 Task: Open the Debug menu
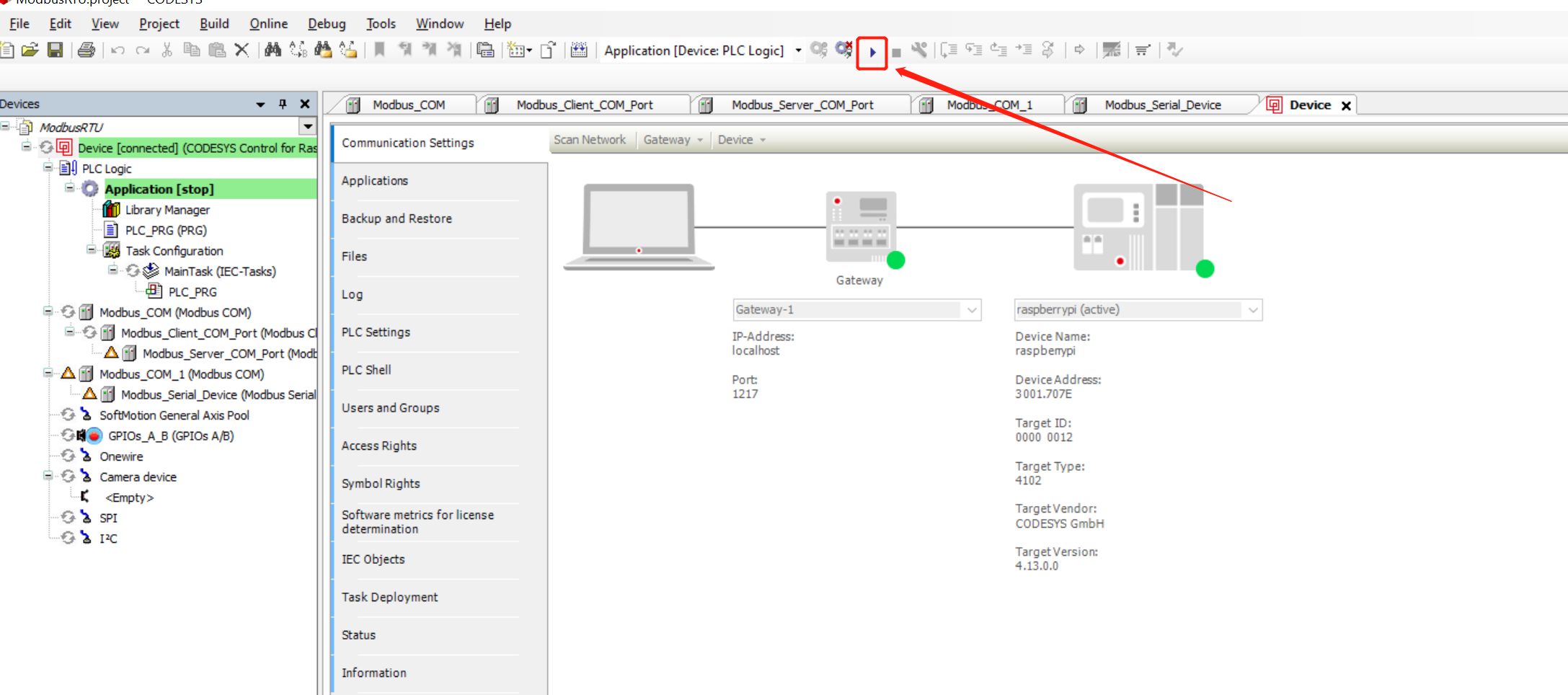(x=327, y=24)
